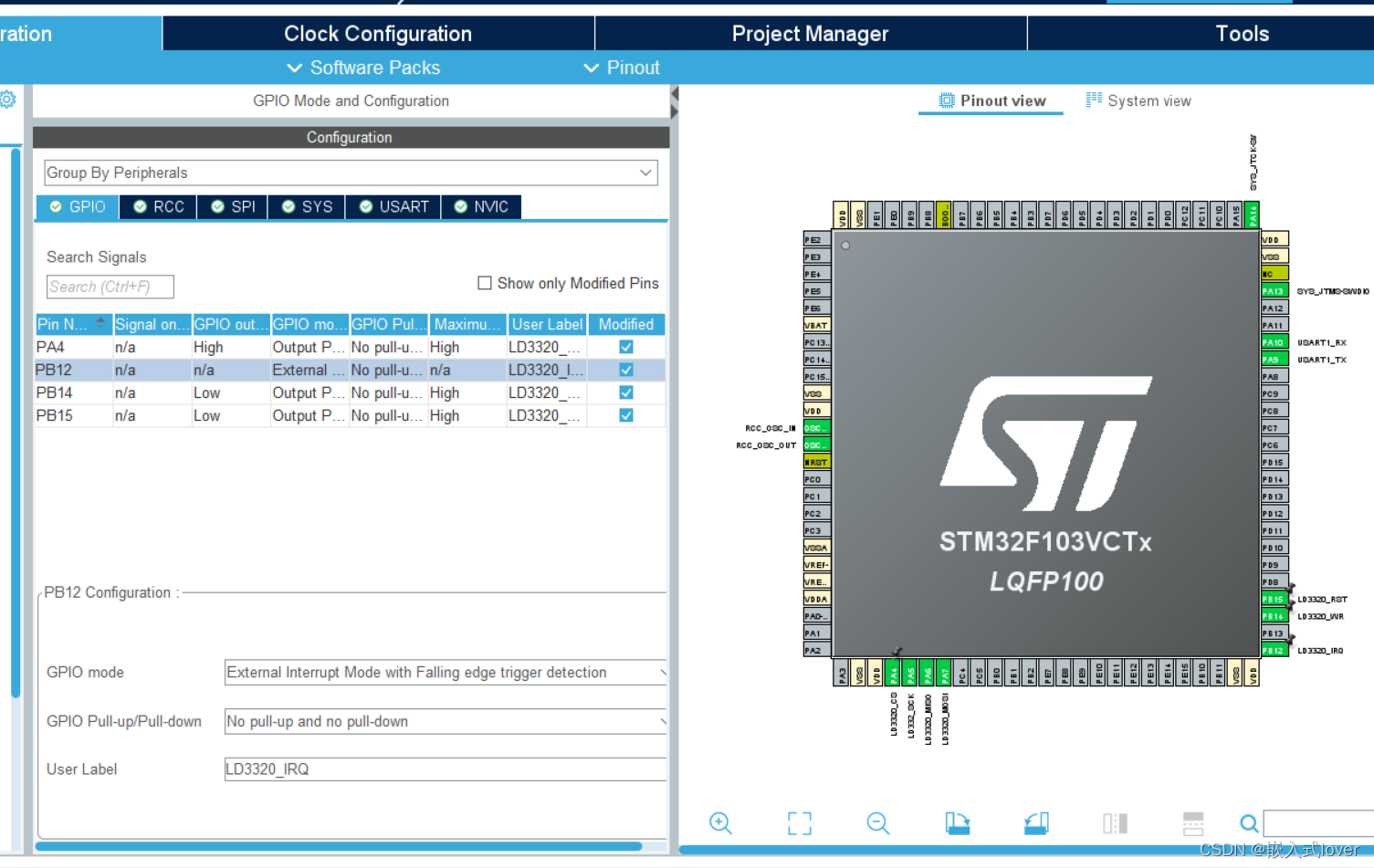Open the GPIO Pull-up/Pull-down dropdown
This screenshot has height=868, width=1374.
(446, 721)
